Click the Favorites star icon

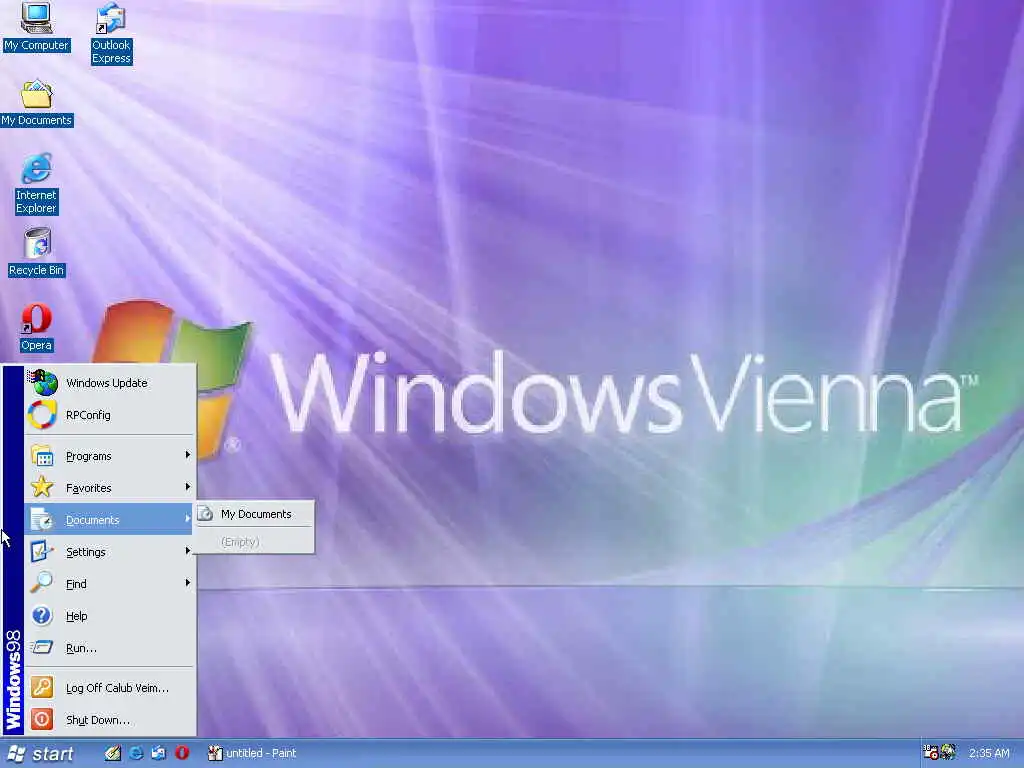42,487
